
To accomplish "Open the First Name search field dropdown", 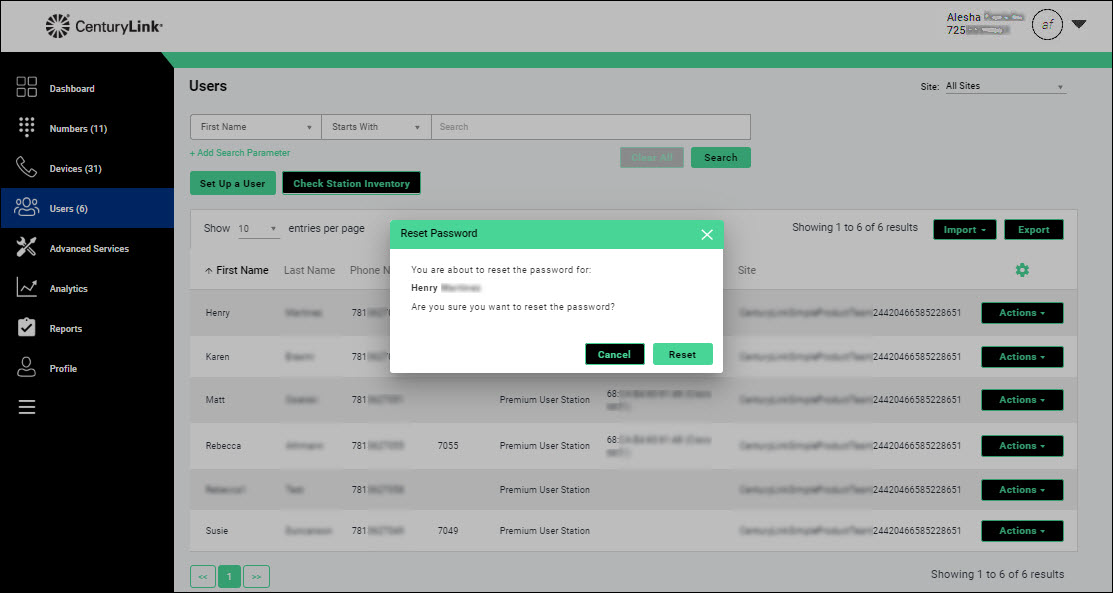I will (255, 127).
